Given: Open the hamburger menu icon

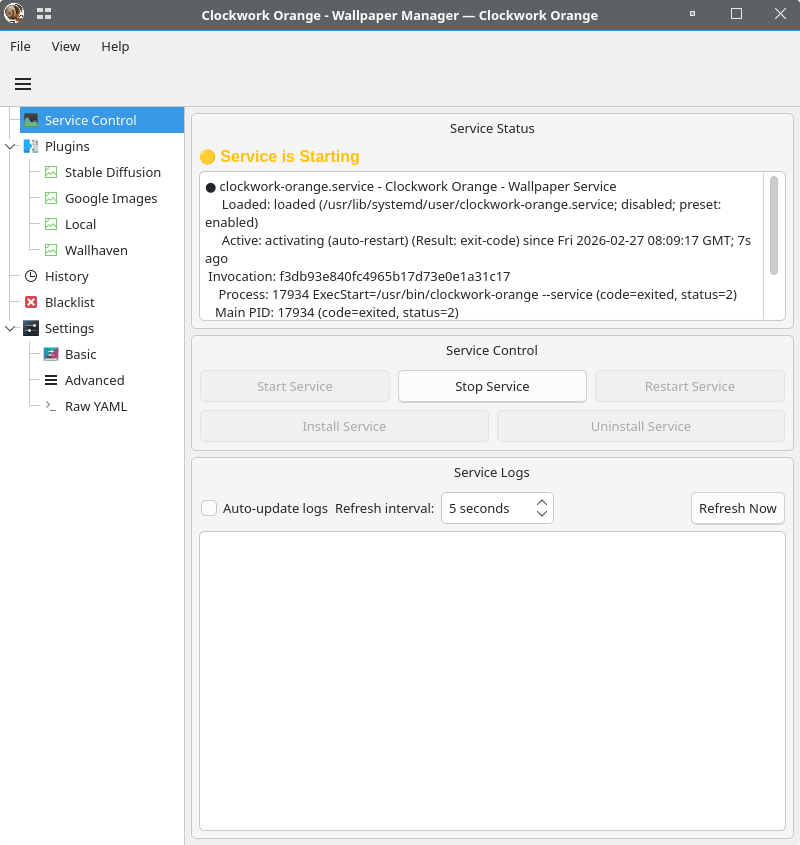Looking at the screenshot, I should 23,84.
